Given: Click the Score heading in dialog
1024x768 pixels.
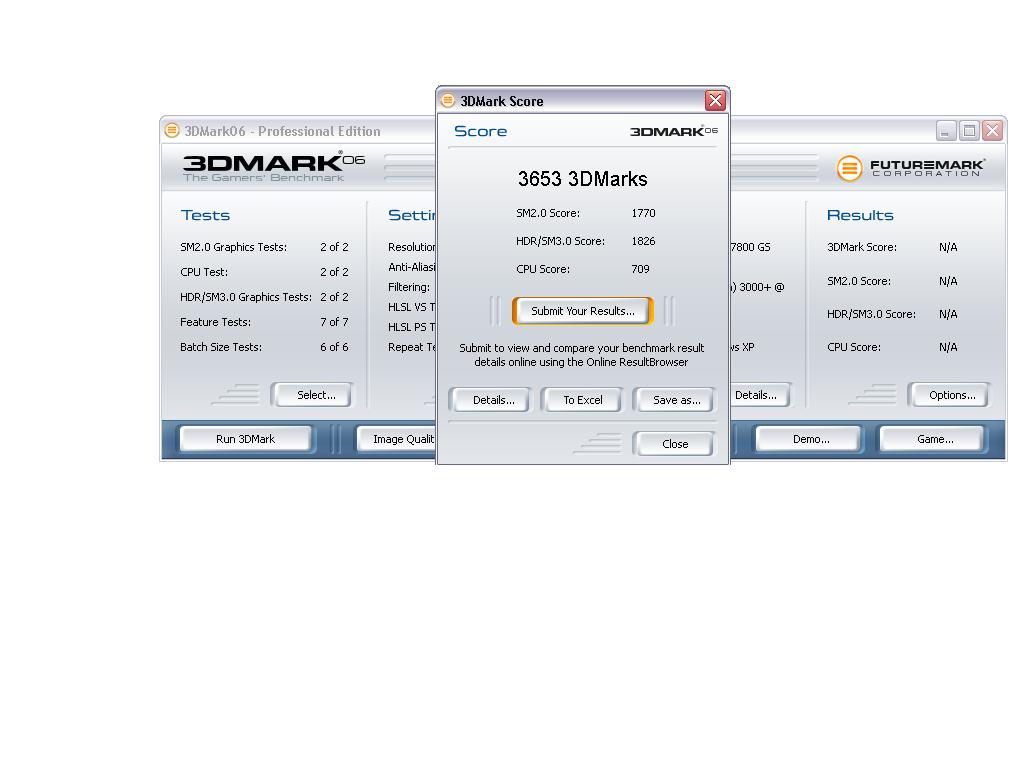Looking at the screenshot, I should 480,131.
